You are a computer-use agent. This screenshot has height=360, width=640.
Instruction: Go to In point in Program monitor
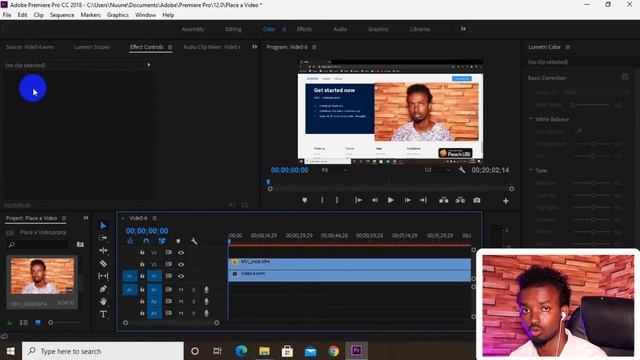click(x=358, y=200)
